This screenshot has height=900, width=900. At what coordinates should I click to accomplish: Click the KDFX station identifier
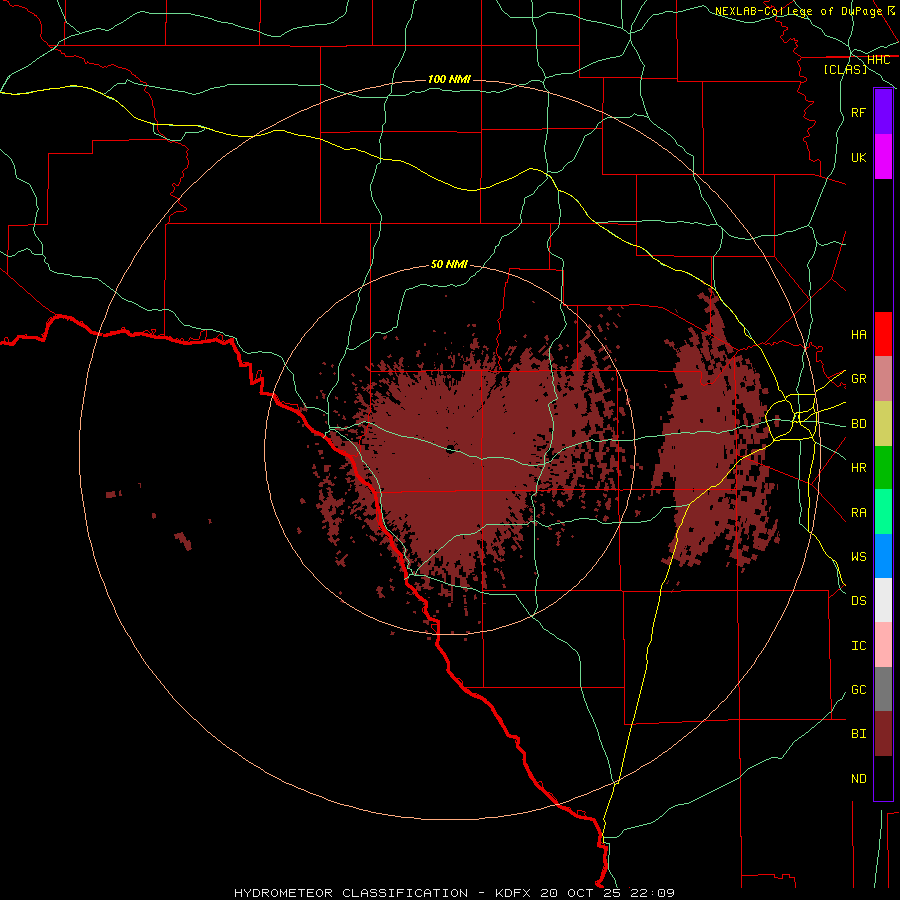[513, 893]
